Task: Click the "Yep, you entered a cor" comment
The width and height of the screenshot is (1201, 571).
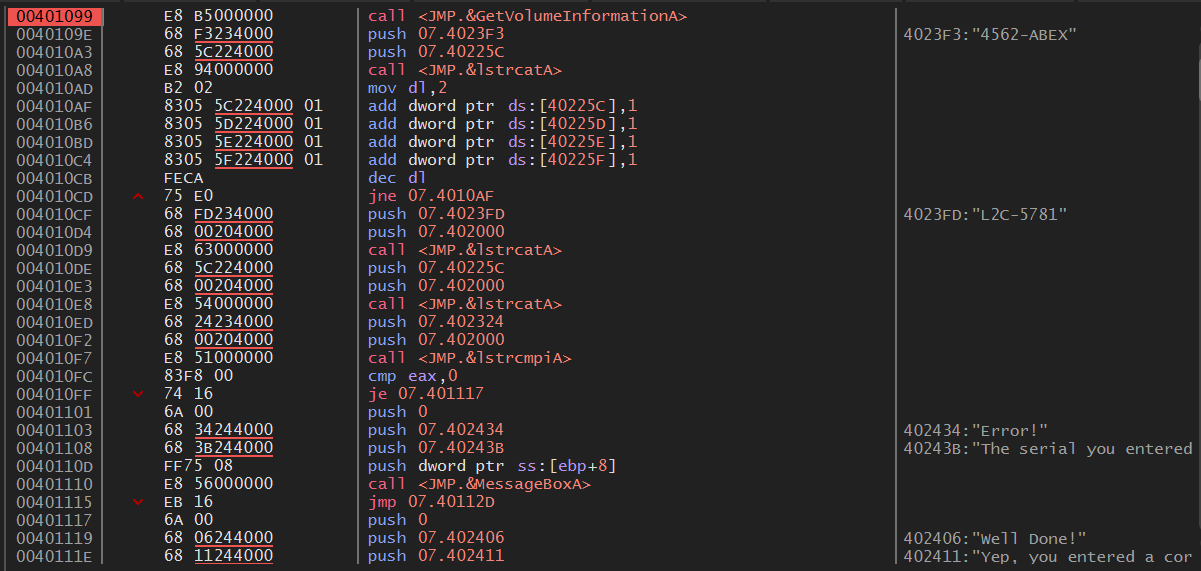Action: click(1047, 556)
